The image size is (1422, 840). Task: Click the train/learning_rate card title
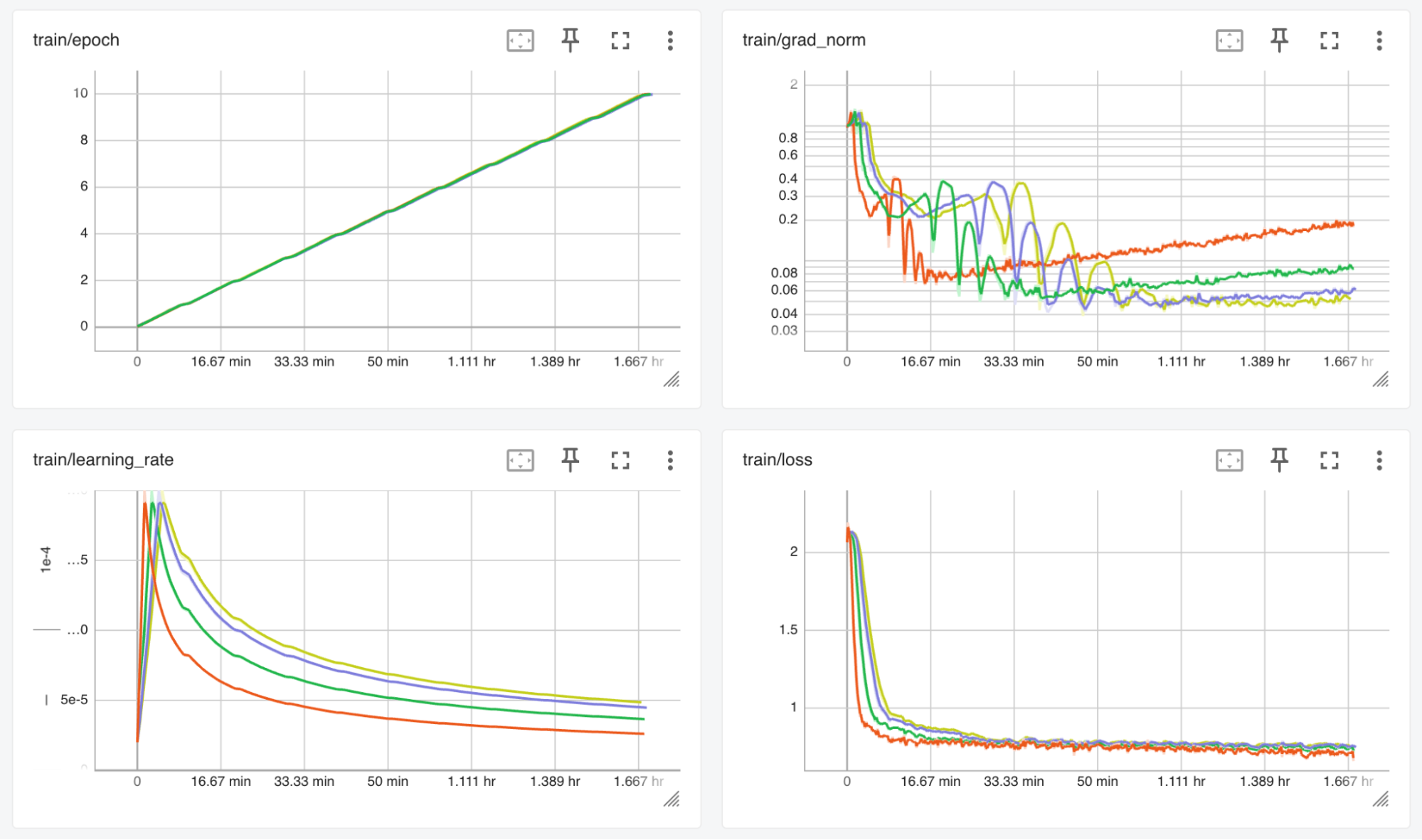pyautogui.click(x=103, y=459)
